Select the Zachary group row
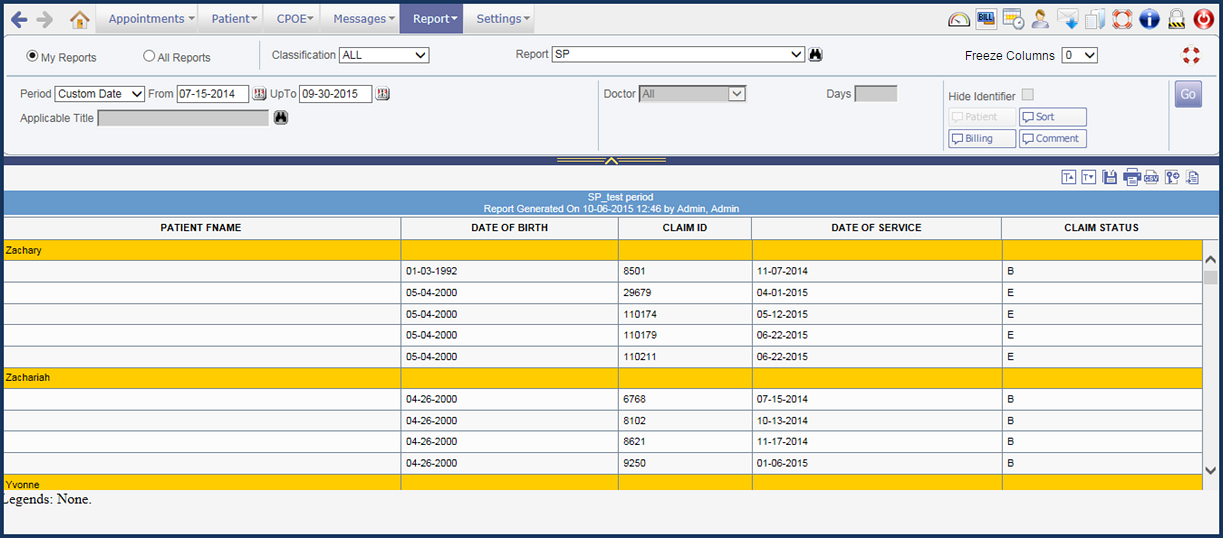 (602, 250)
